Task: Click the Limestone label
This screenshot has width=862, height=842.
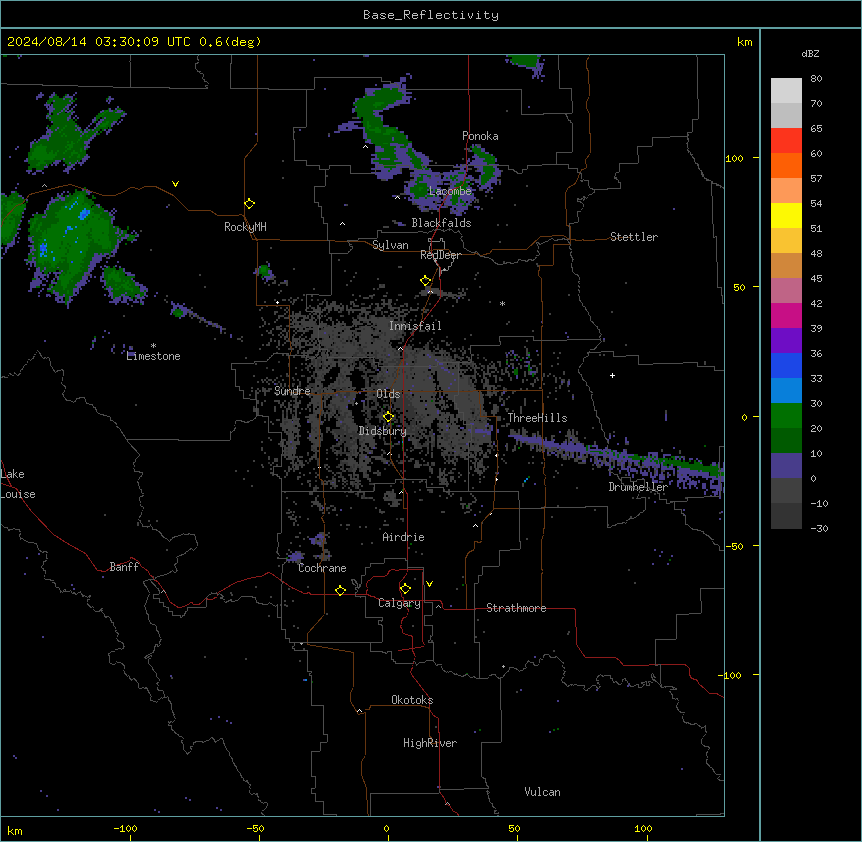Action: [153, 356]
